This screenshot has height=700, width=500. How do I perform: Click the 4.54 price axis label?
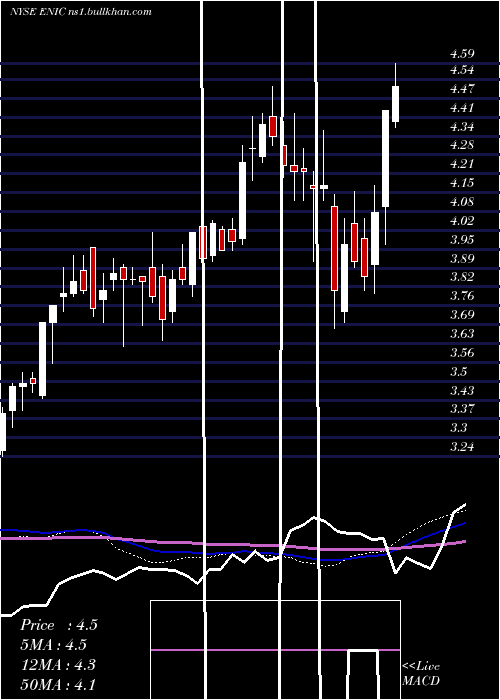point(462,70)
